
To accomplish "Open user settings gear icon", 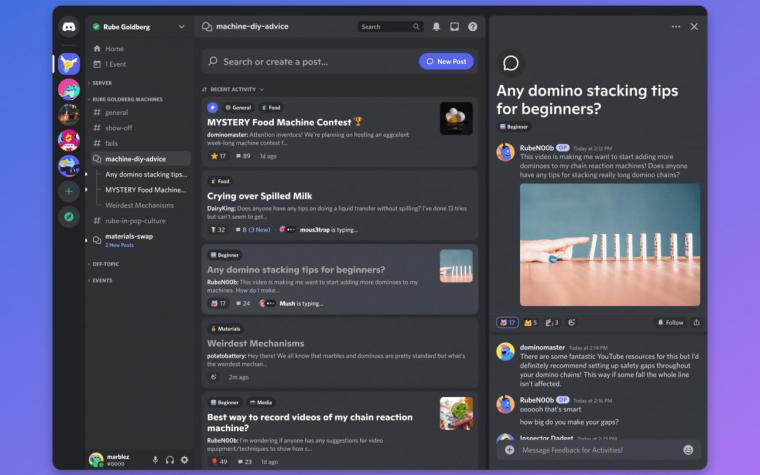I will [184, 459].
